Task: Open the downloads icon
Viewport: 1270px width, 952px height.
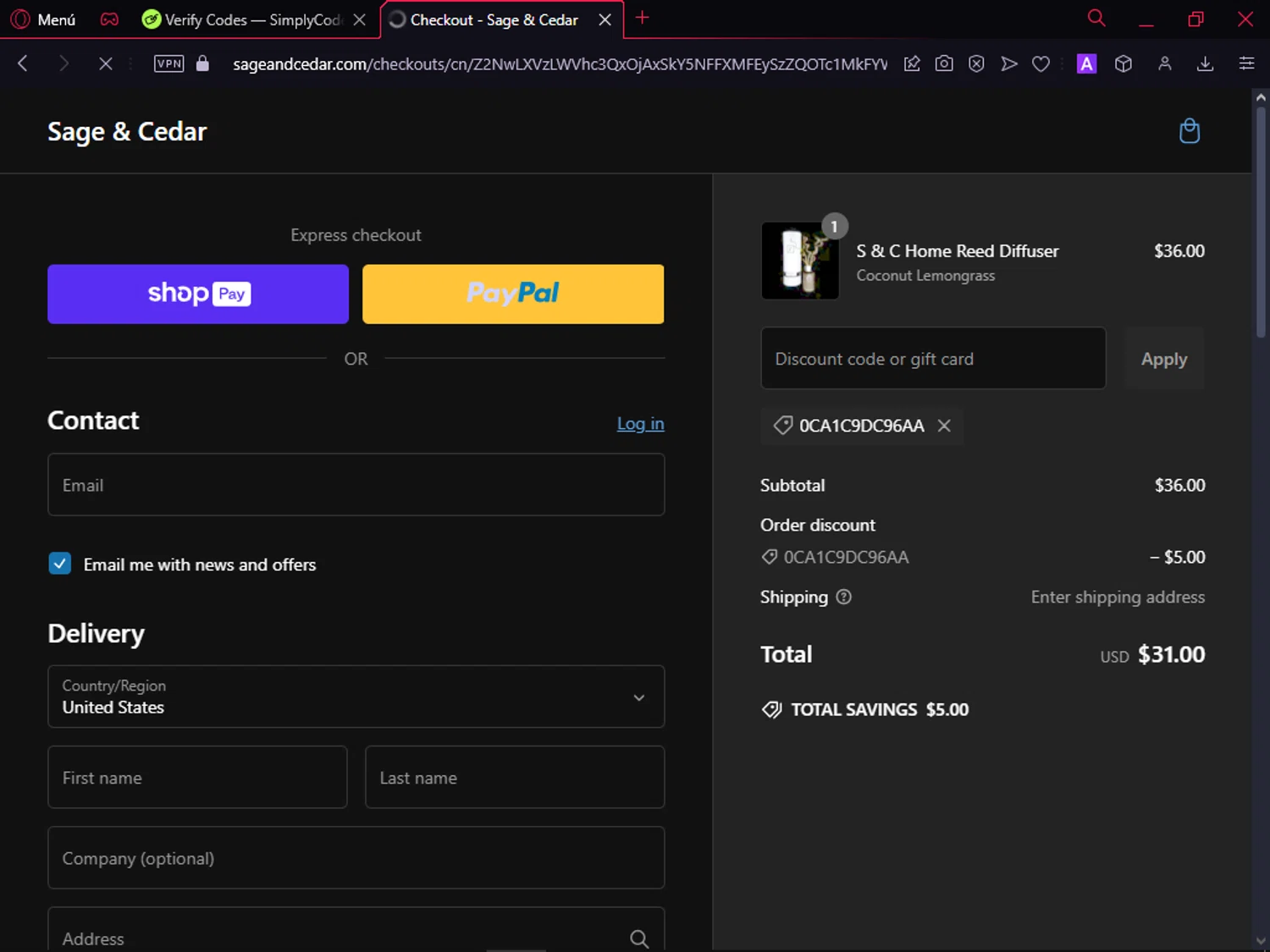Action: click(1206, 63)
